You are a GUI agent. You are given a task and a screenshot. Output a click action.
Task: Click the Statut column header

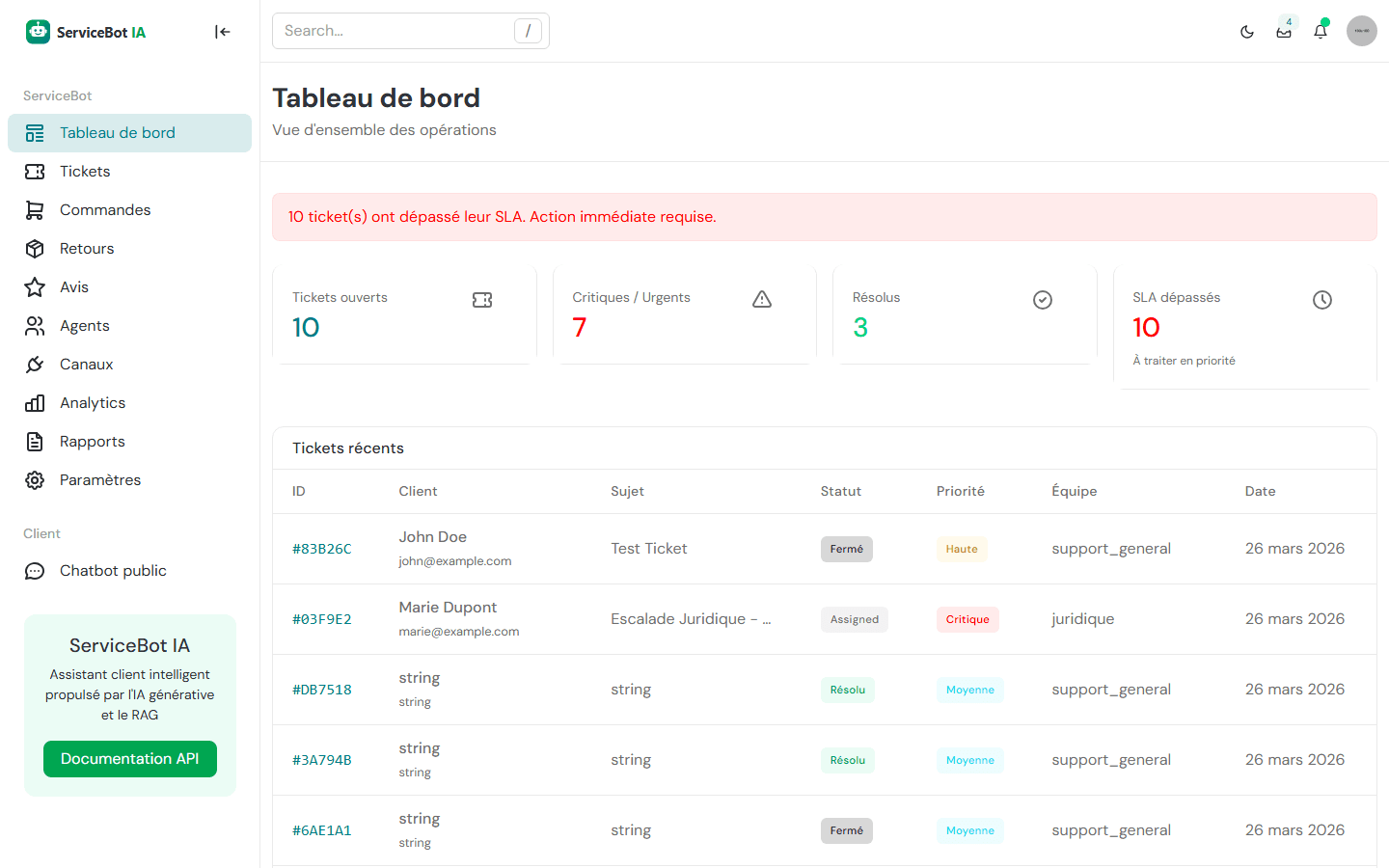point(841,491)
